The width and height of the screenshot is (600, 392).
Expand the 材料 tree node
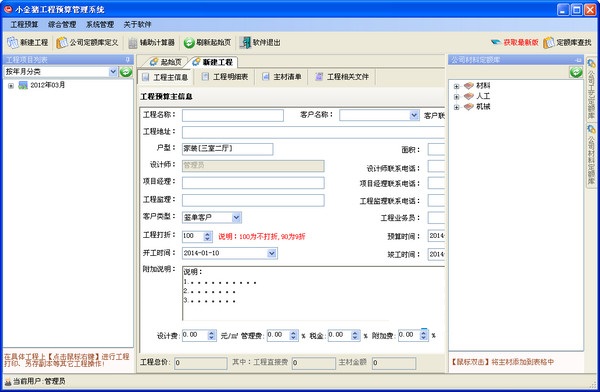456,86
